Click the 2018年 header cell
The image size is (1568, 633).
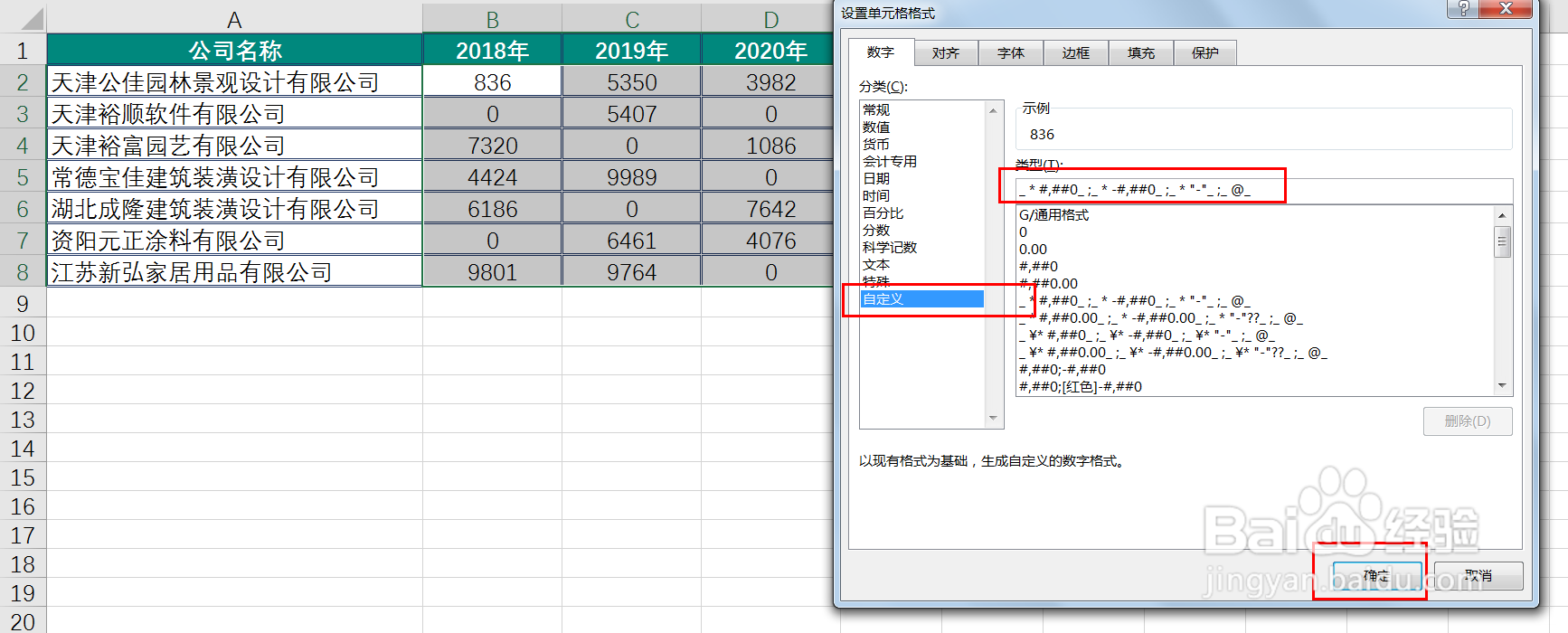493,50
